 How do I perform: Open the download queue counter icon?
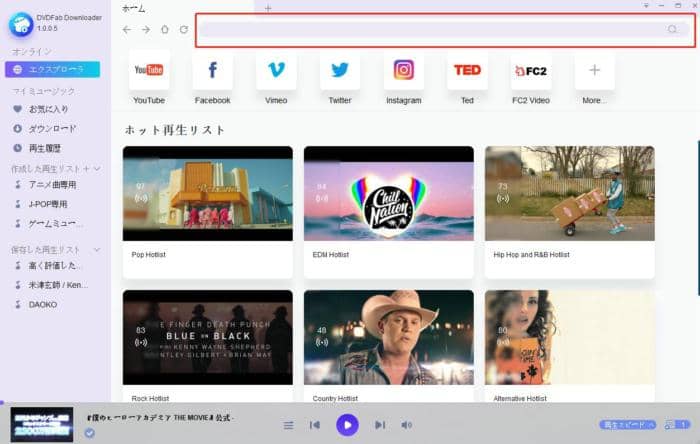pos(677,425)
